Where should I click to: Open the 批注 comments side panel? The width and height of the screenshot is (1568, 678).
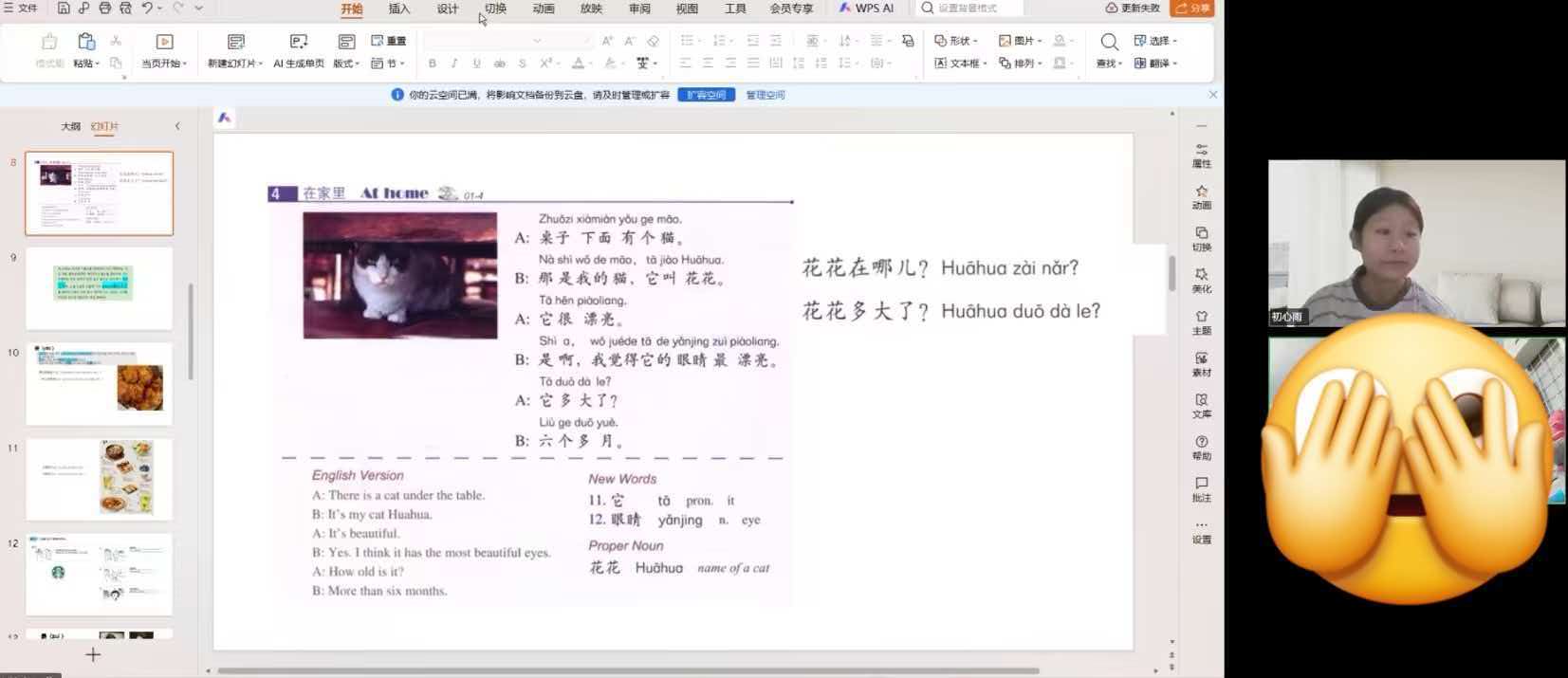point(1202,489)
